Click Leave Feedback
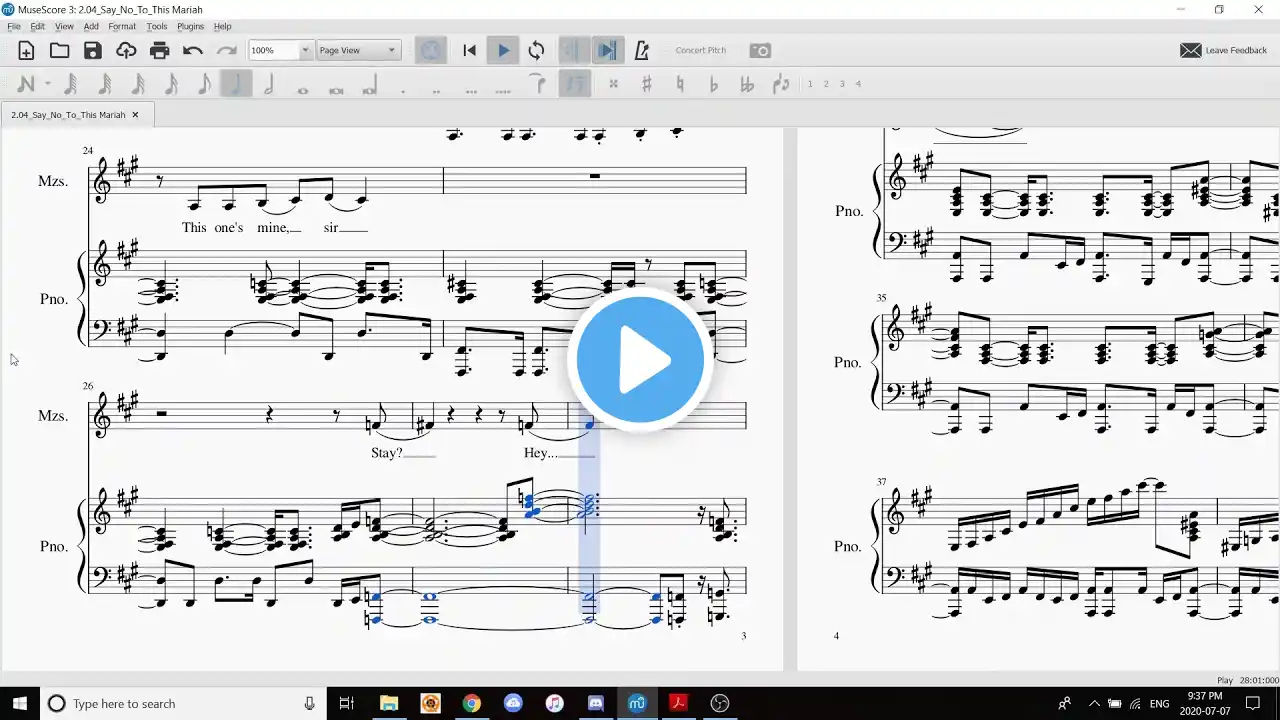The width and height of the screenshot is (1280, 720). 1224,50
